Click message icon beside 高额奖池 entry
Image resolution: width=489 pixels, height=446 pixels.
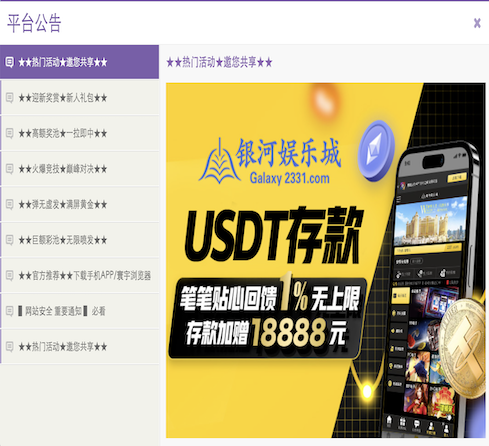pyautogui.click(x=9, y=134)
